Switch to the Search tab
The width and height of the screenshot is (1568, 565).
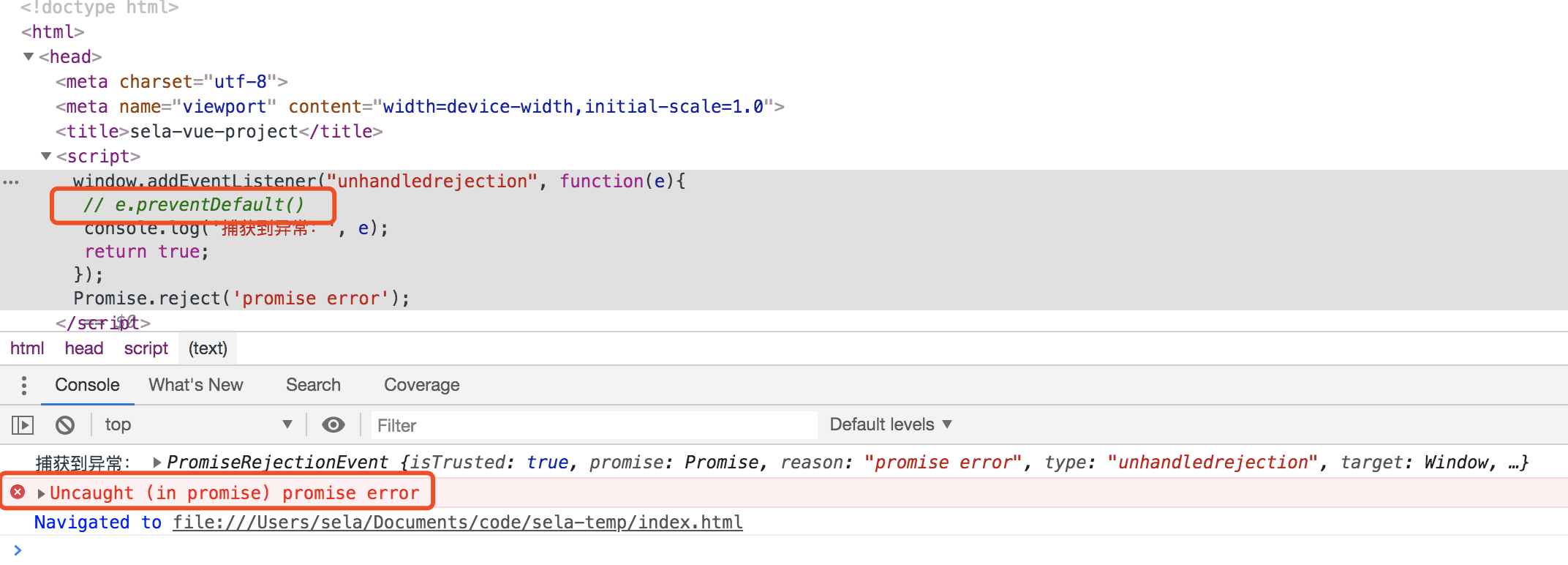313,385
